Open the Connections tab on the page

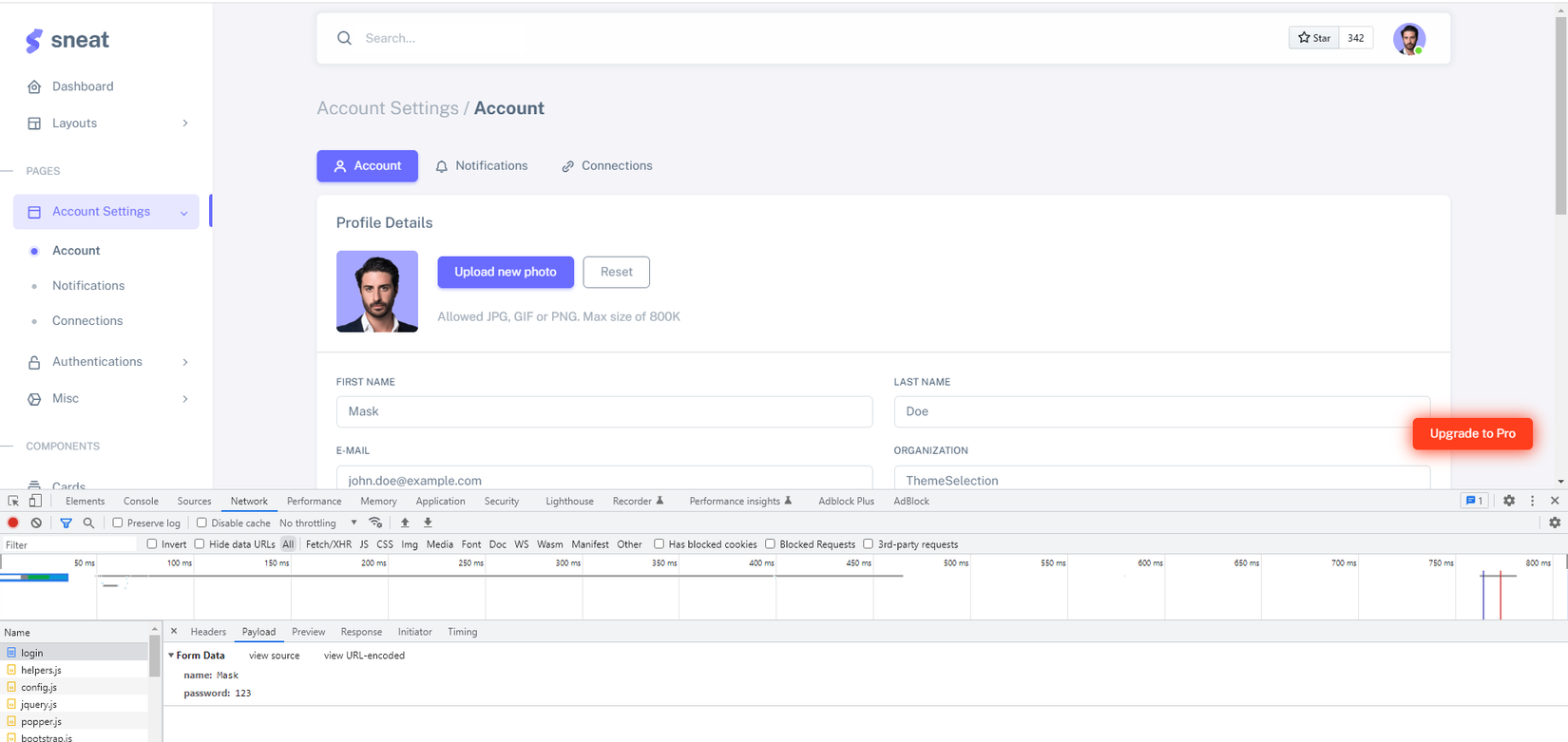click(606, 165)
